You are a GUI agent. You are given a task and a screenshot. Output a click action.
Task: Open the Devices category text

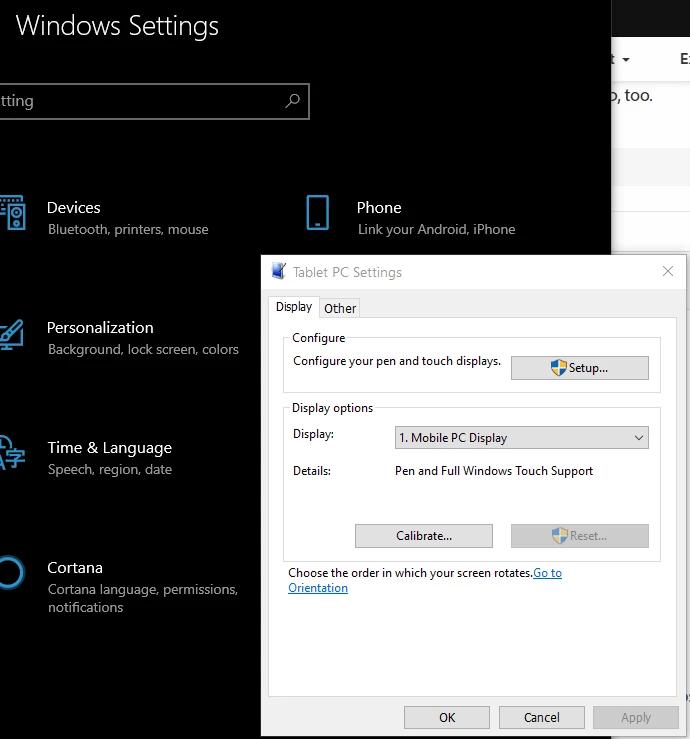[x=74, y=207]
